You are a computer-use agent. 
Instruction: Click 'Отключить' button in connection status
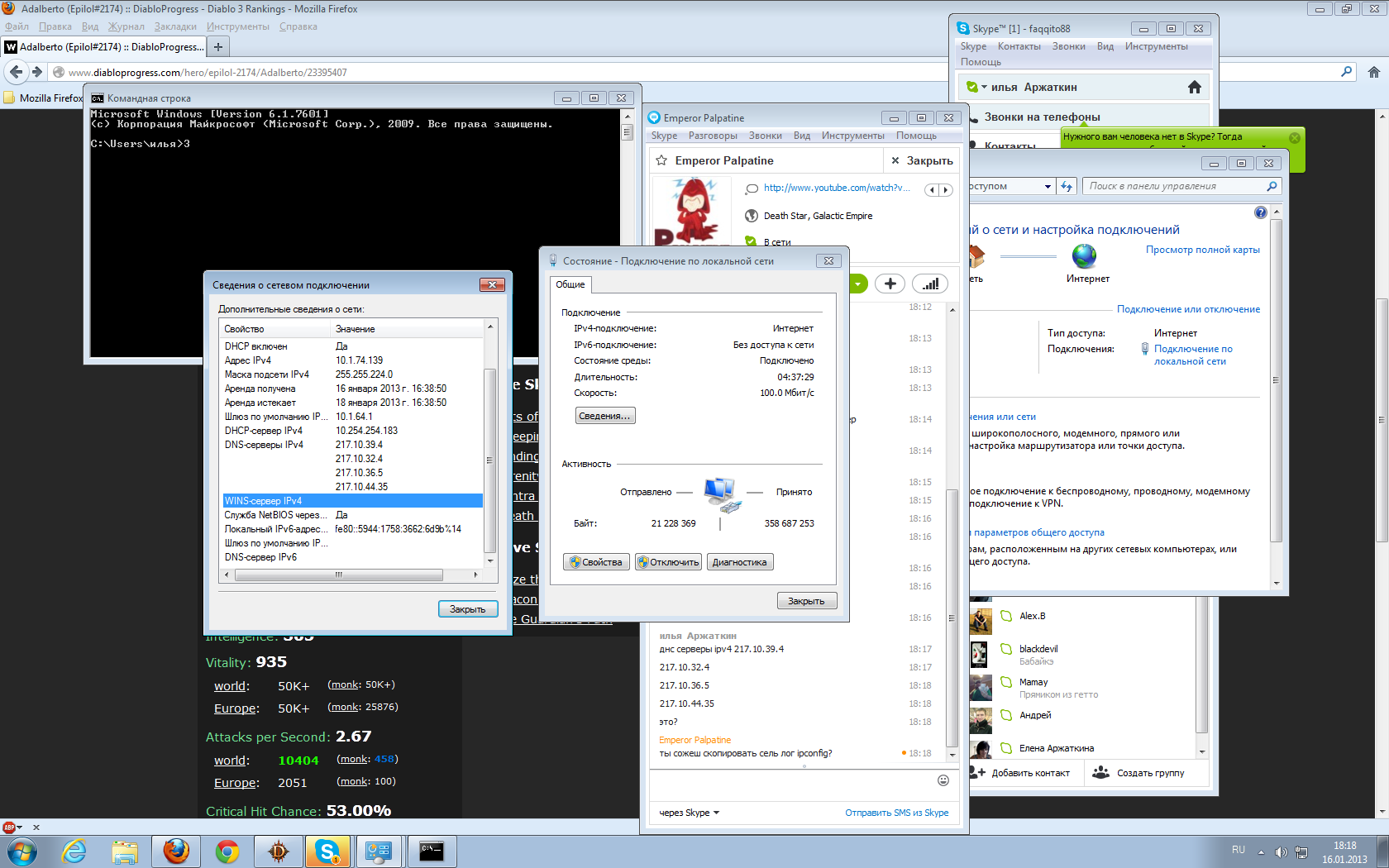point(668,562)
